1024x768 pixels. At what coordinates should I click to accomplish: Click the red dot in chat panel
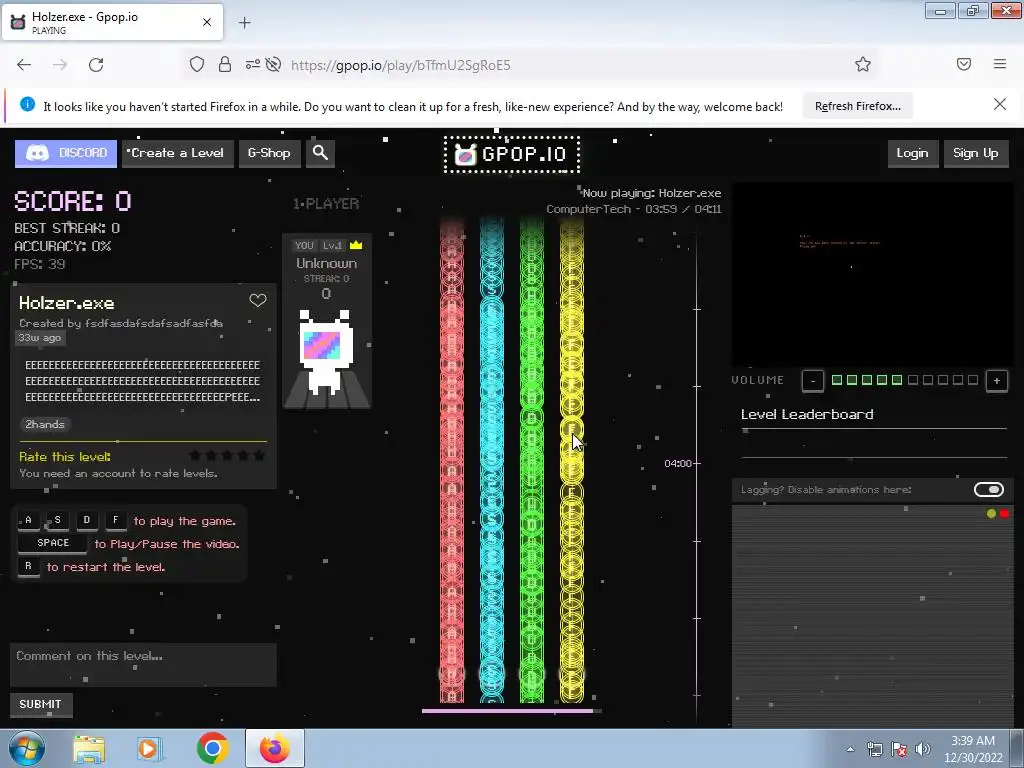[x=1004, y=514]
